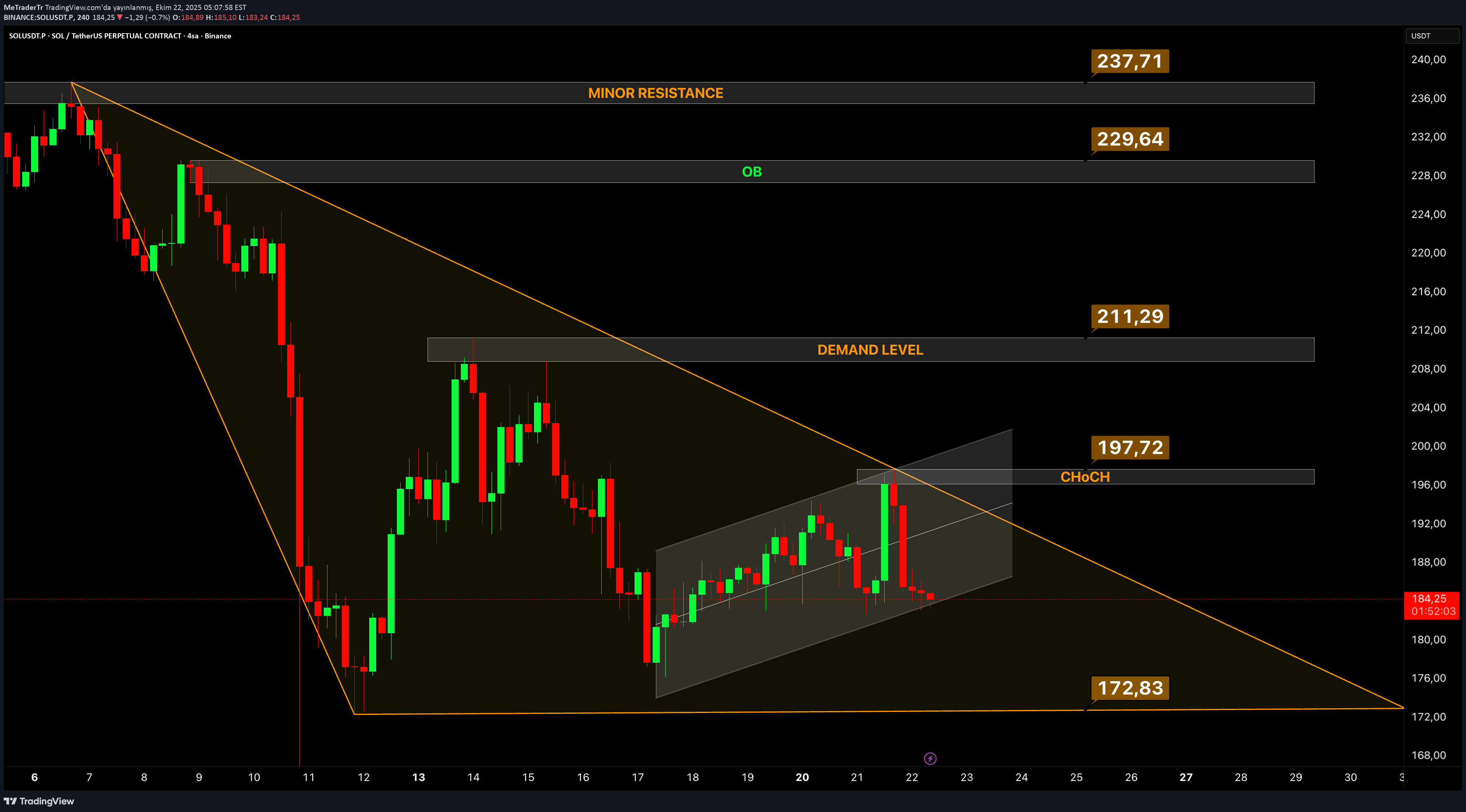Click the TradingView logo at bottom left
This screenshot has height=812, width=1466.
coord(39,801)
